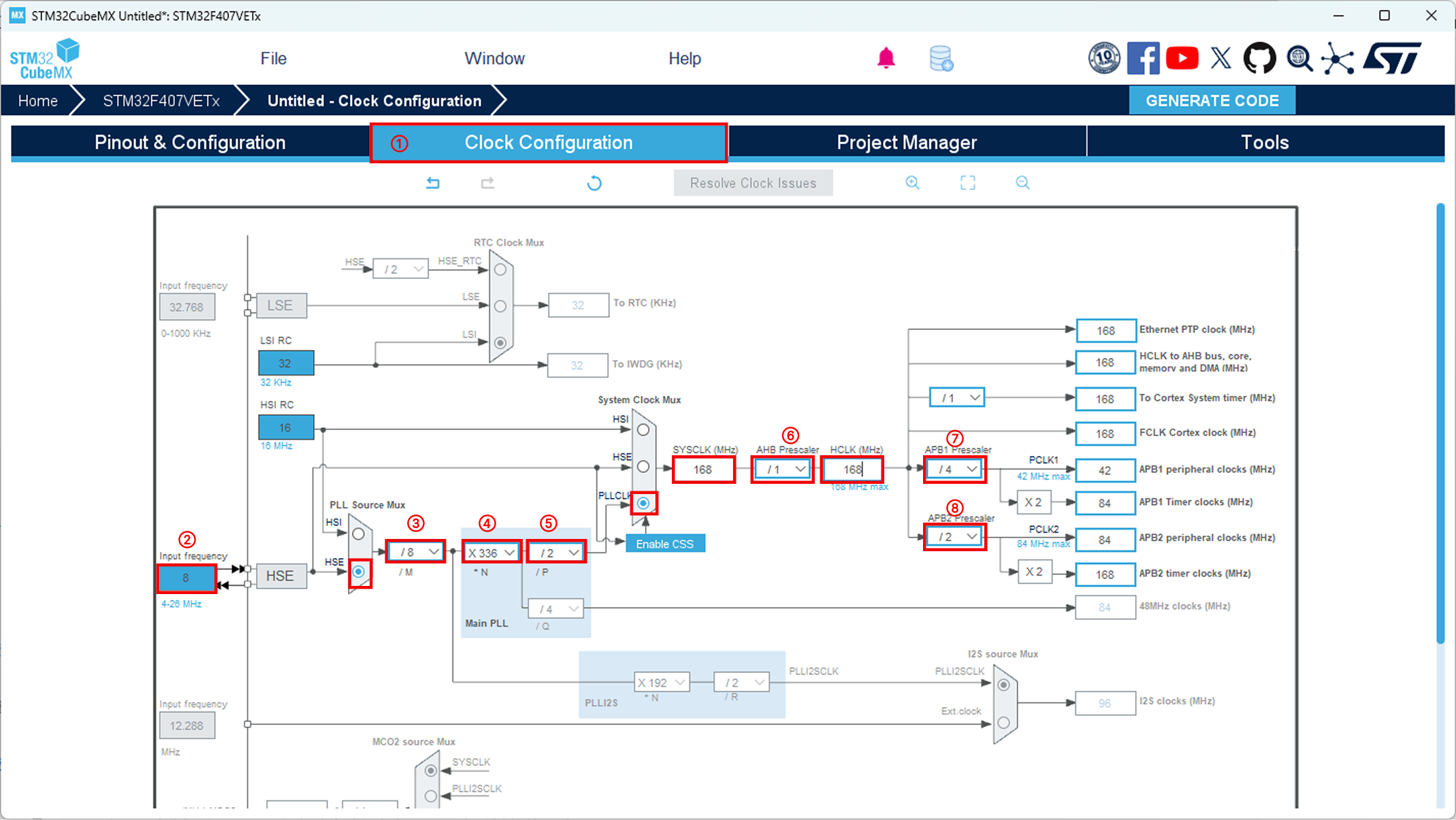1456x820 pixels.
Task: Select HSI on System Clock Mux
Action: tap(643, 430)
